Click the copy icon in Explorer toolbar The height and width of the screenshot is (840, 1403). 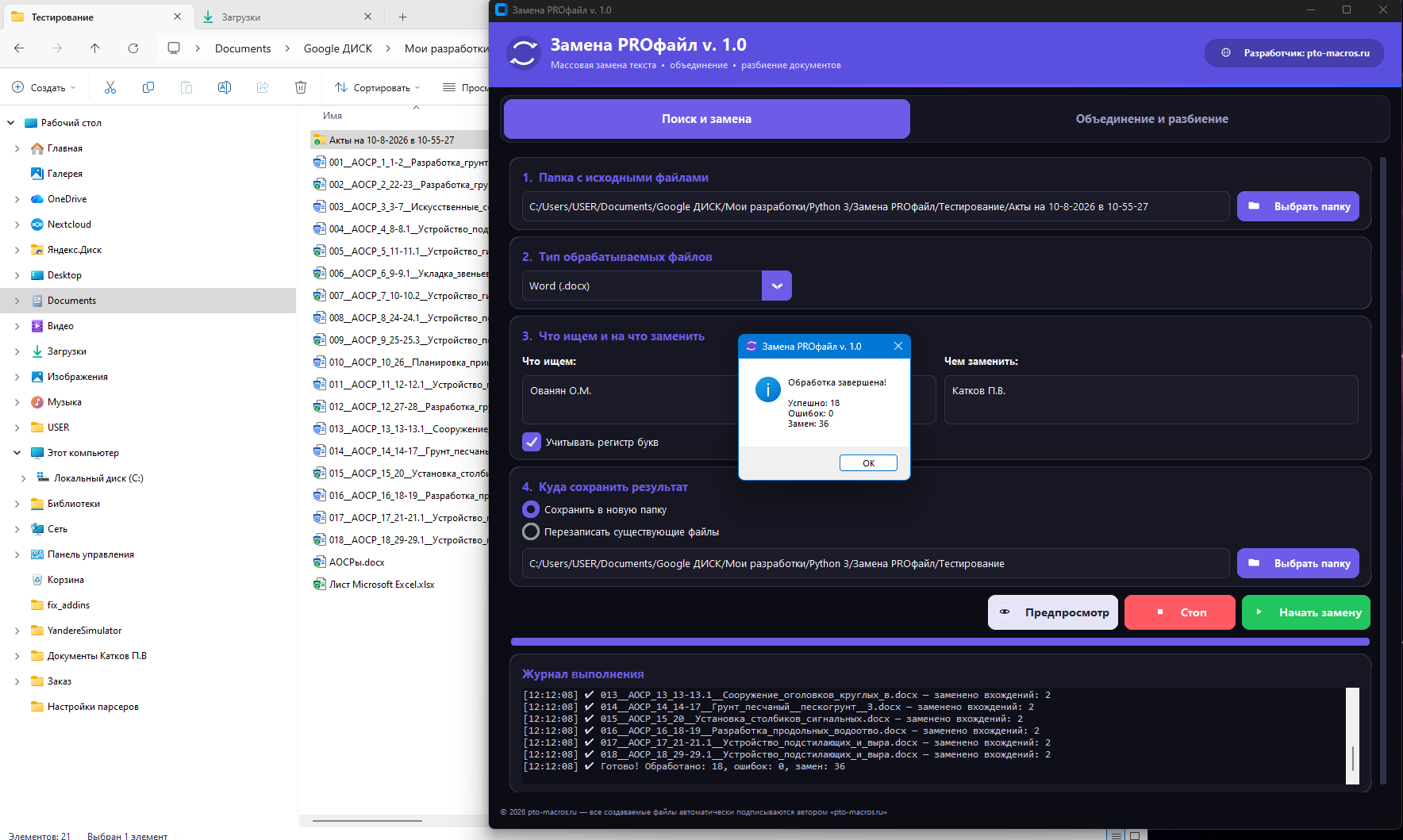148,87
